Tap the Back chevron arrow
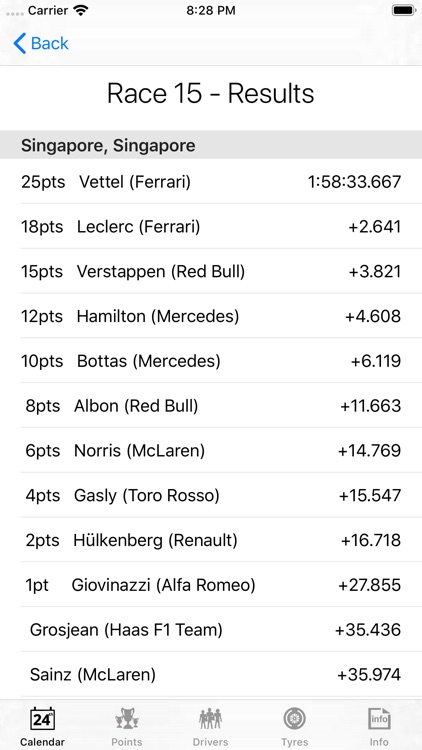Screen dimensions: 422x750 (x=20, y=44)
